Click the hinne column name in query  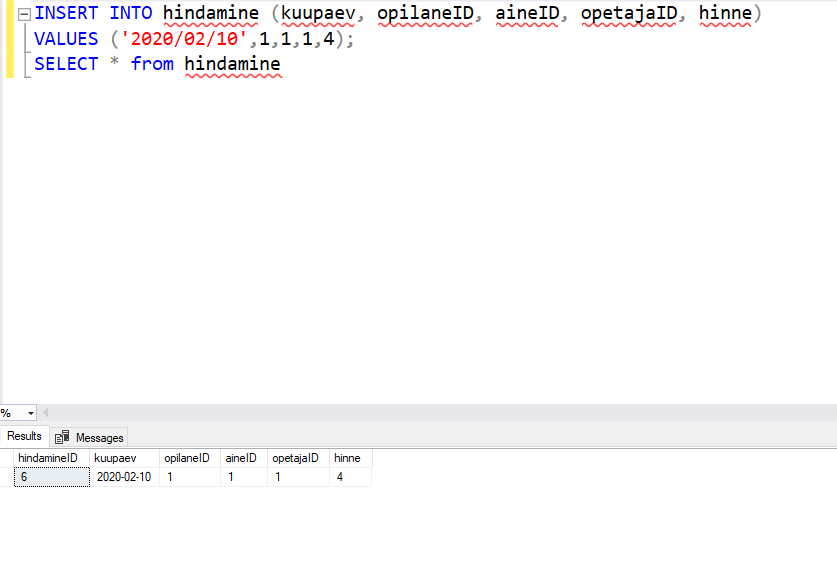(725, 13)
